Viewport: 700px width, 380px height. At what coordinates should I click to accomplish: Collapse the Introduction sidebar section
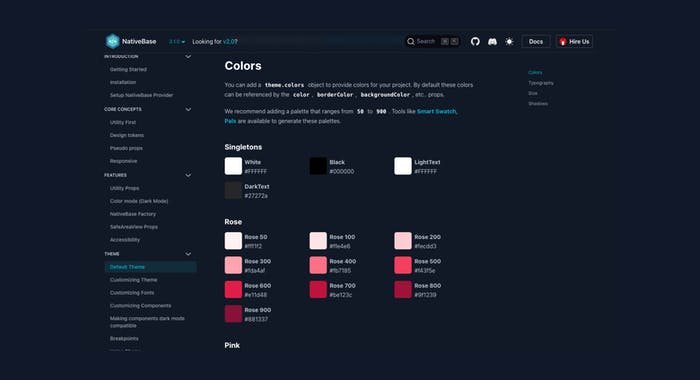coord(188,56)
